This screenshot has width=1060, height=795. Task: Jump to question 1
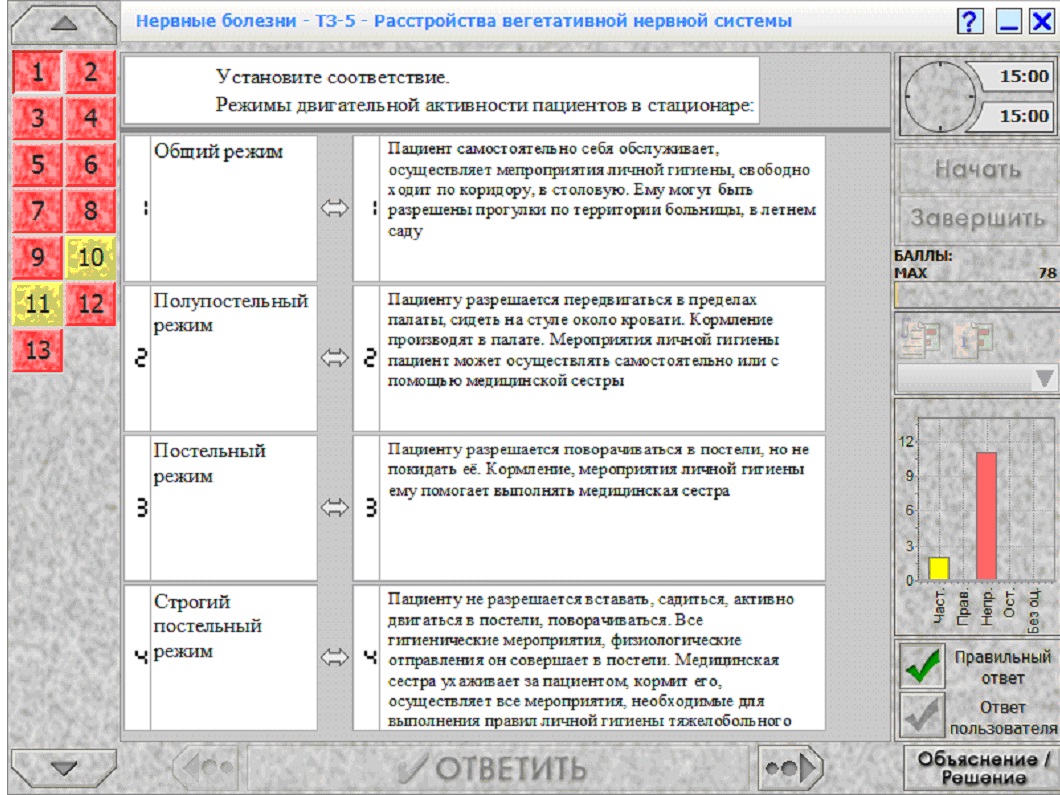pyautogui.click(x=37, y=72)
